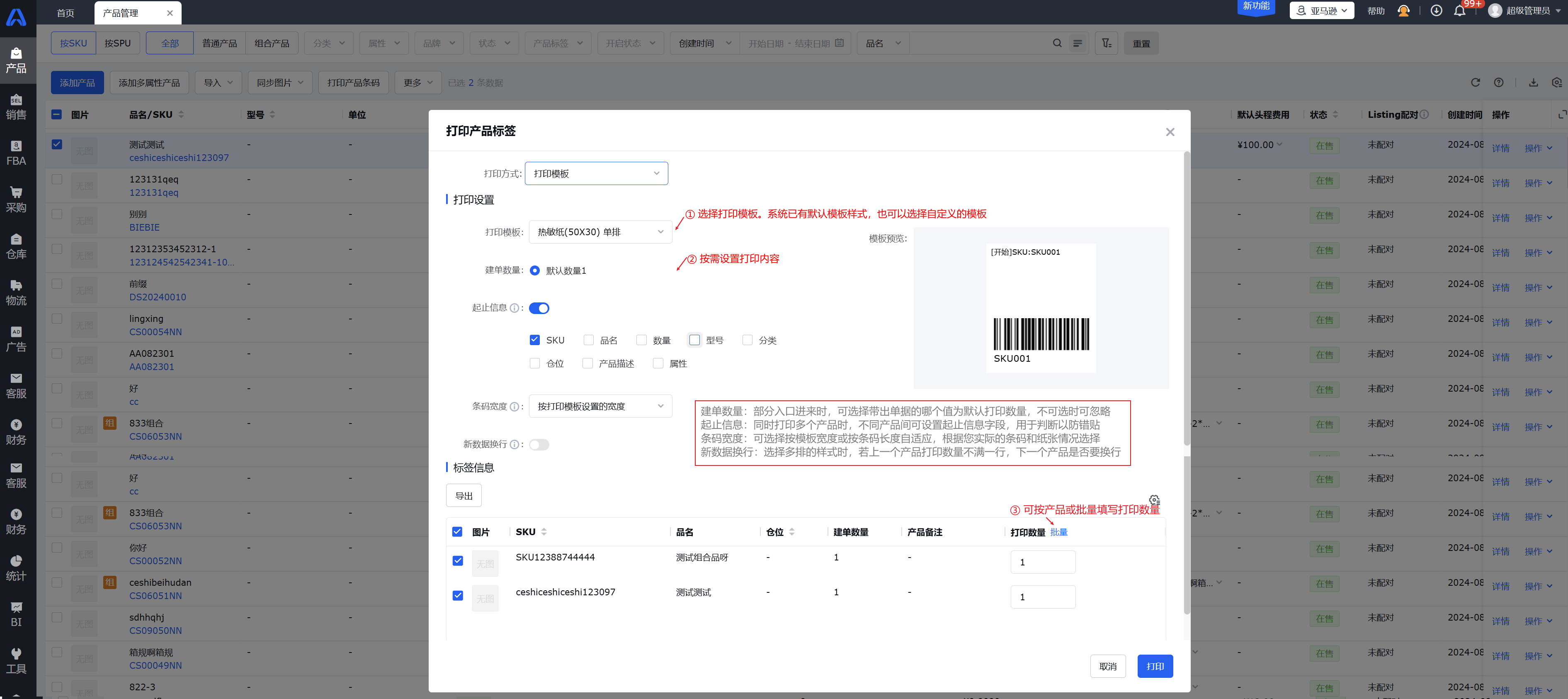Switch to the 按SPU tab
This screenshot has width=1568, height=699.
117,43
